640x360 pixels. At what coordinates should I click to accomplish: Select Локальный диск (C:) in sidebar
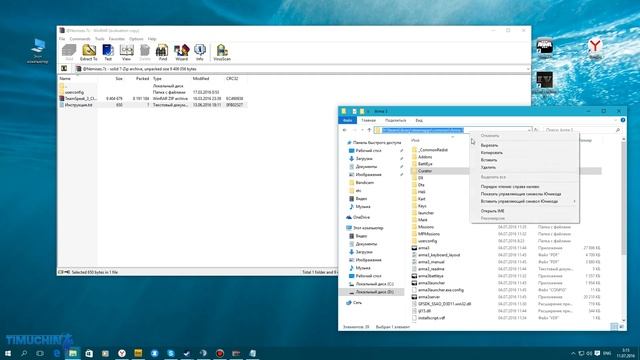click(374, 284)
